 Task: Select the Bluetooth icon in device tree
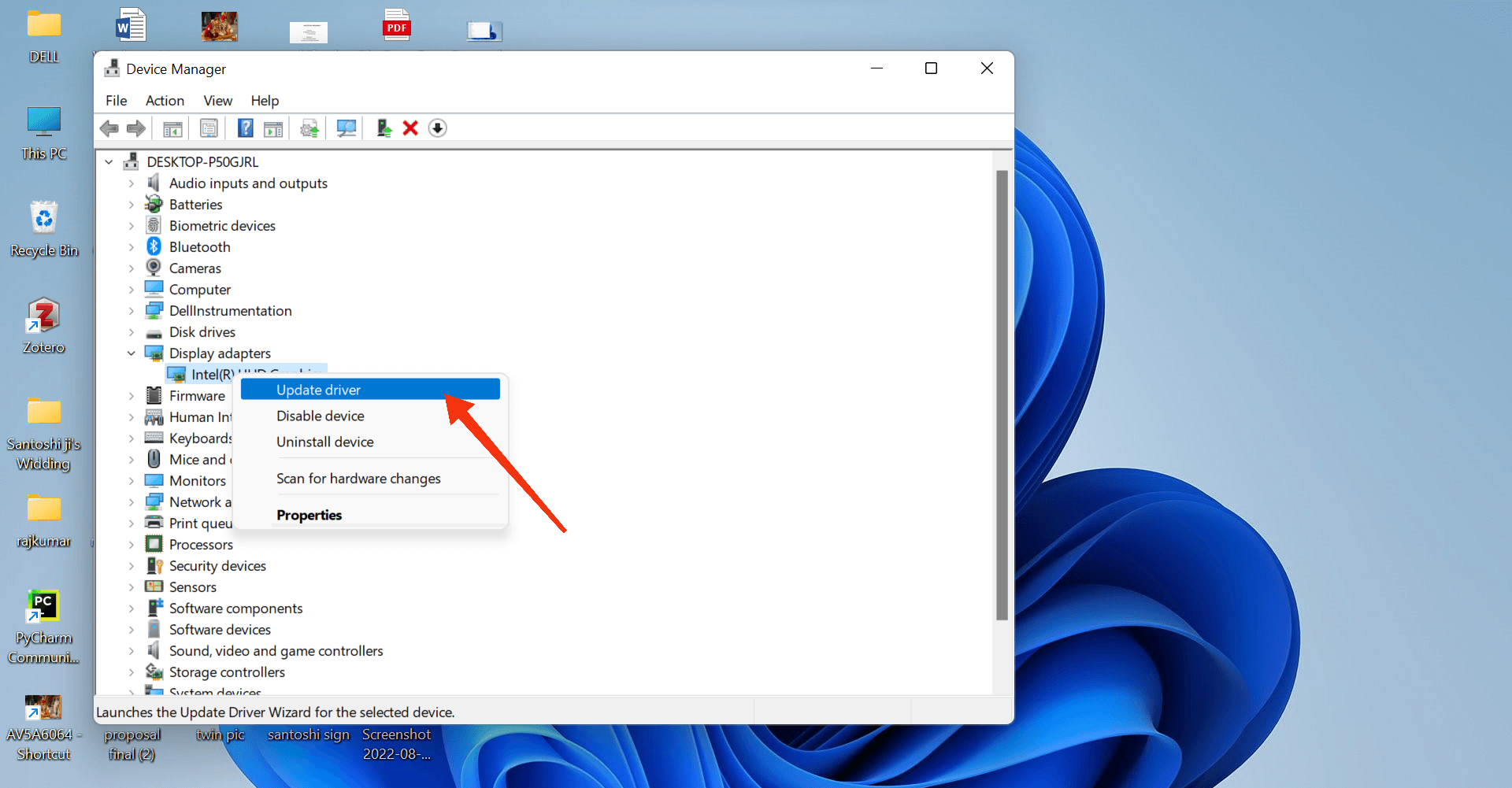pos(154,246)
